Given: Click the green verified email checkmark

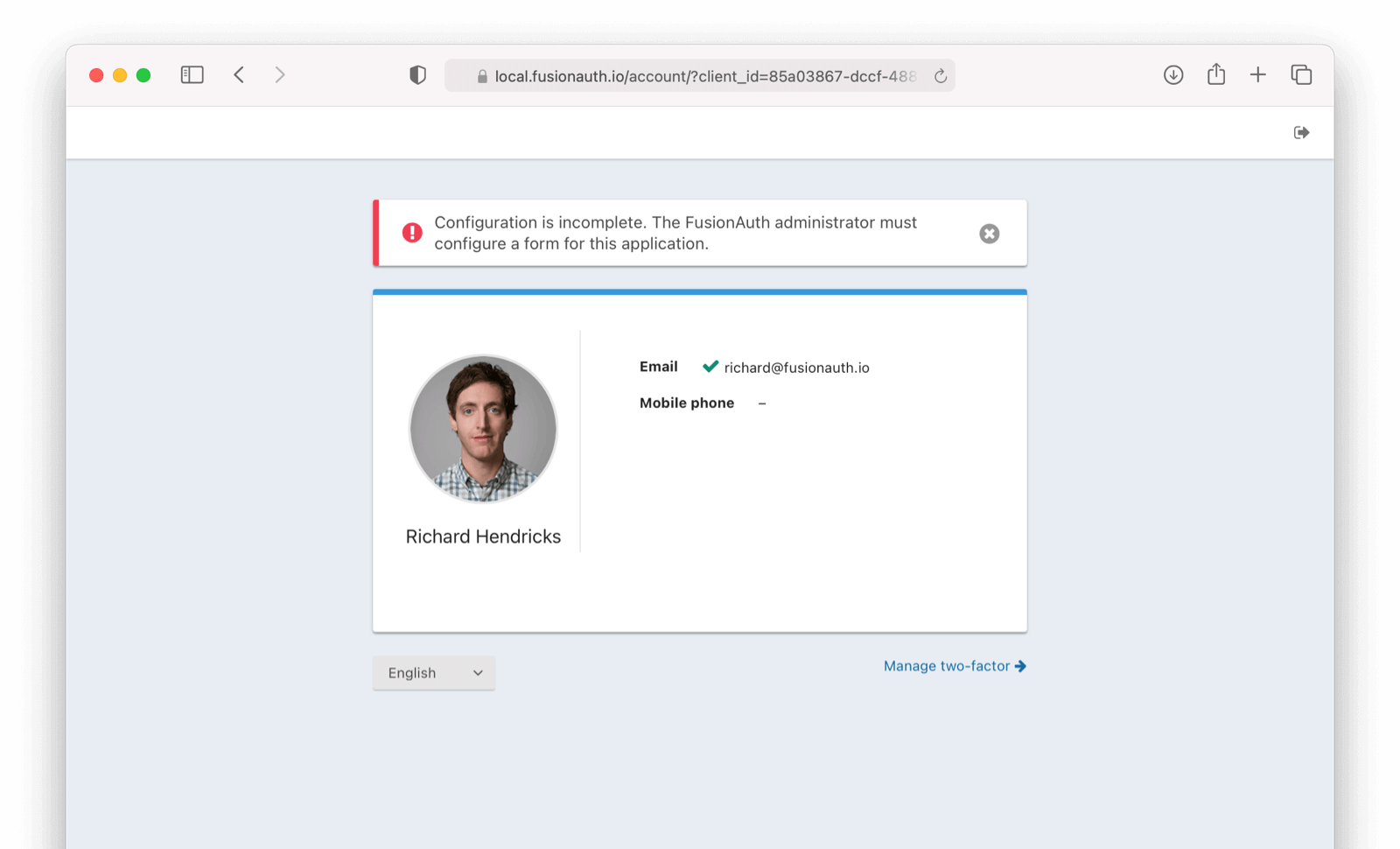Looking at the screenshot, I should coord(710,367).
